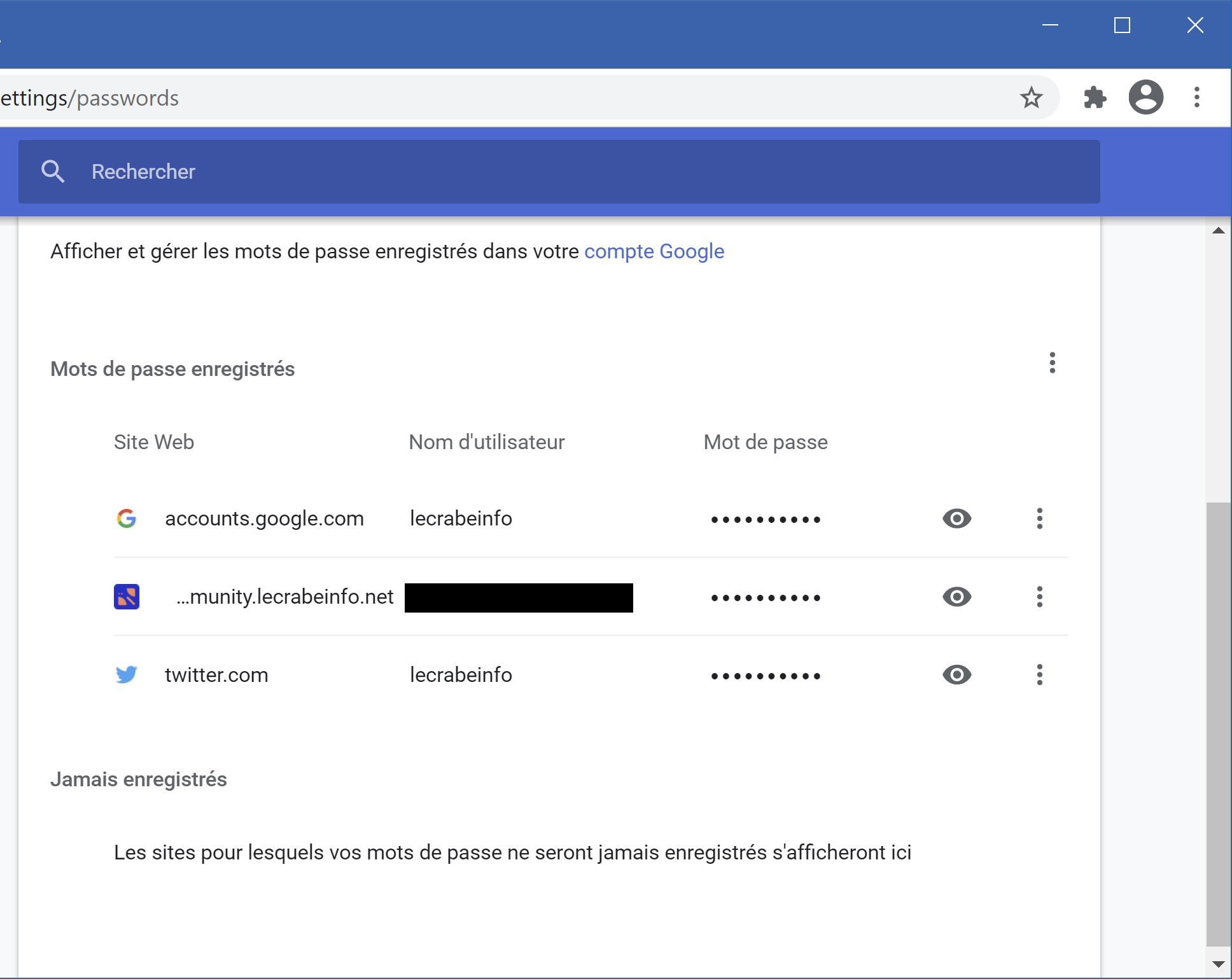Show password for accounts.google.com

pyautogui.click(x=956, y=518)
